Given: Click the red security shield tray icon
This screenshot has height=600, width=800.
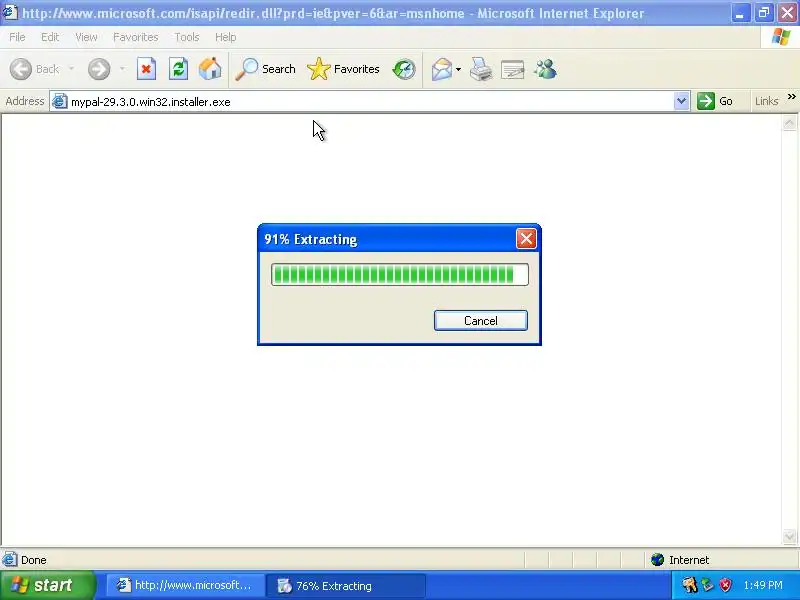Looking at the screenshot, I should click(725, 585).
